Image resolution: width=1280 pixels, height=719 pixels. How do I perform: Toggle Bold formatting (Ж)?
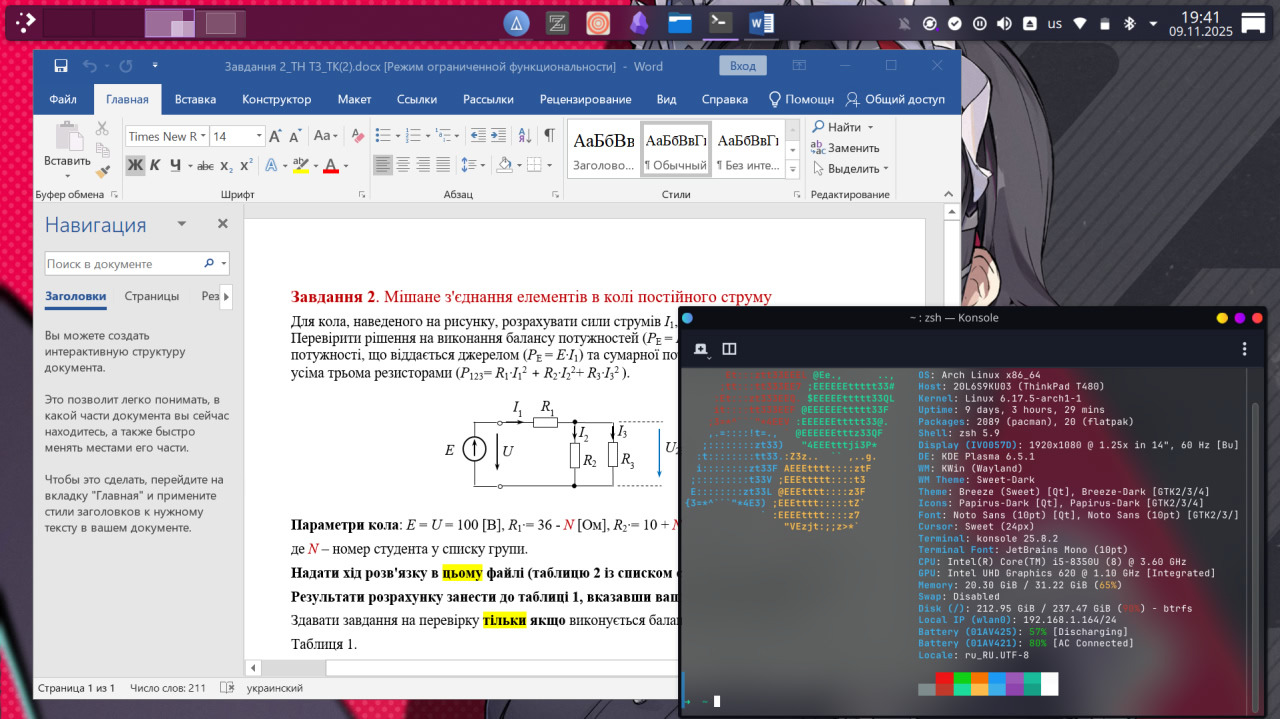coord(135,165)
